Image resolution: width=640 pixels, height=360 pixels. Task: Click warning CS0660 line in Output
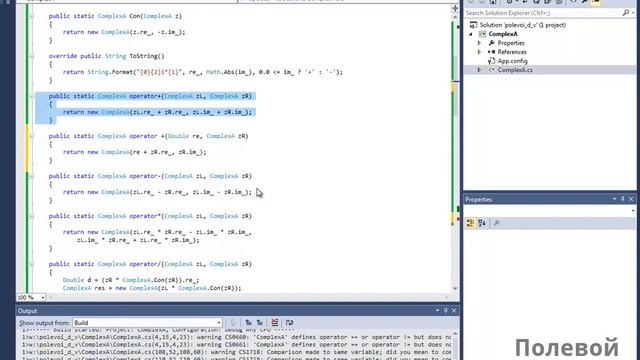tap(237, 337)
